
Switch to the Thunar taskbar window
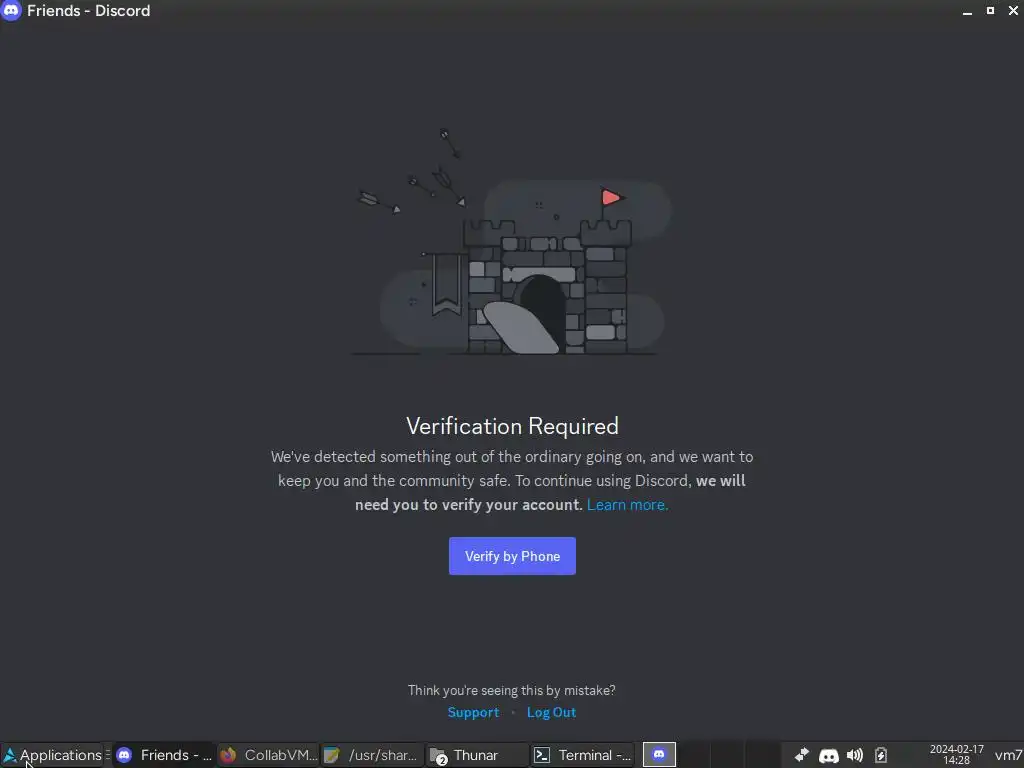pos(477,755)
